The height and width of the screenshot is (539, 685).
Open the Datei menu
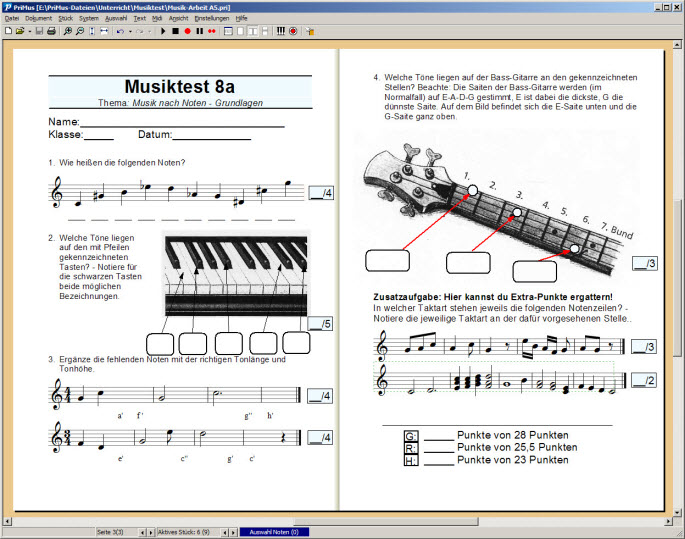(x=12, y=18)
